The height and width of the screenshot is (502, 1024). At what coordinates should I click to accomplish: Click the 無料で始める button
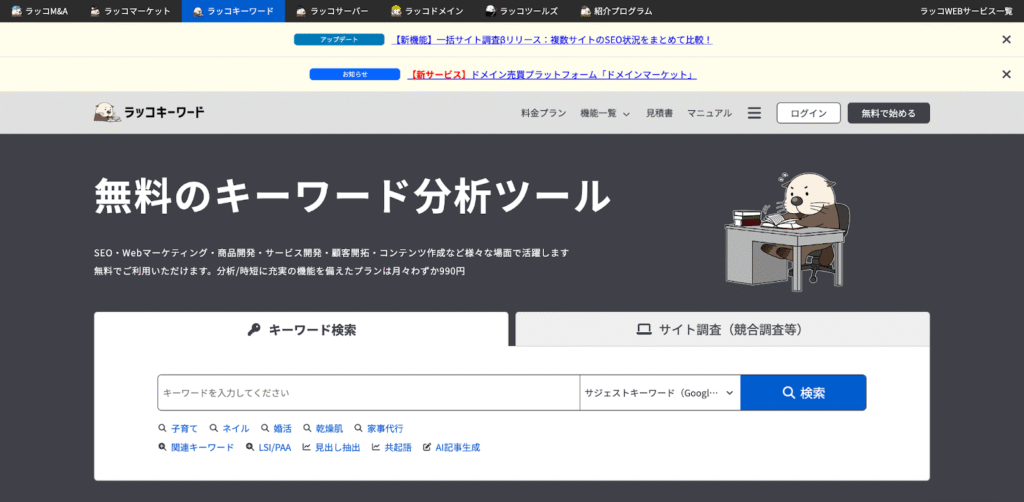pos(888,113)
